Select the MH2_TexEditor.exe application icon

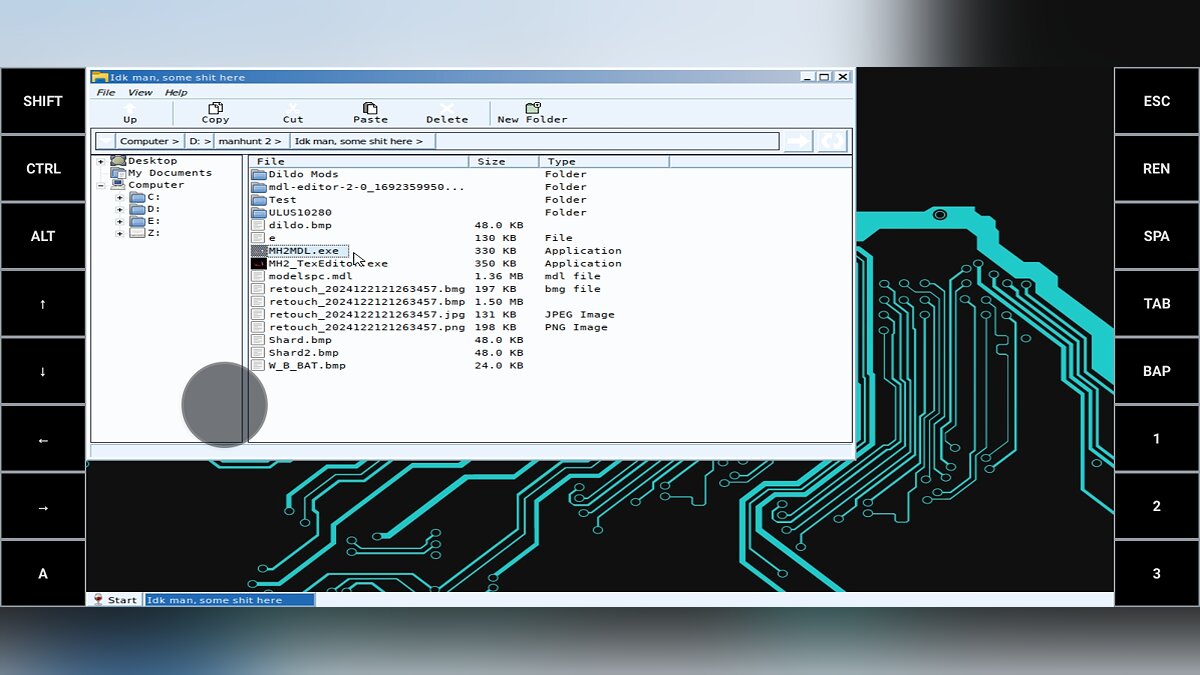[x=259, y=264]
